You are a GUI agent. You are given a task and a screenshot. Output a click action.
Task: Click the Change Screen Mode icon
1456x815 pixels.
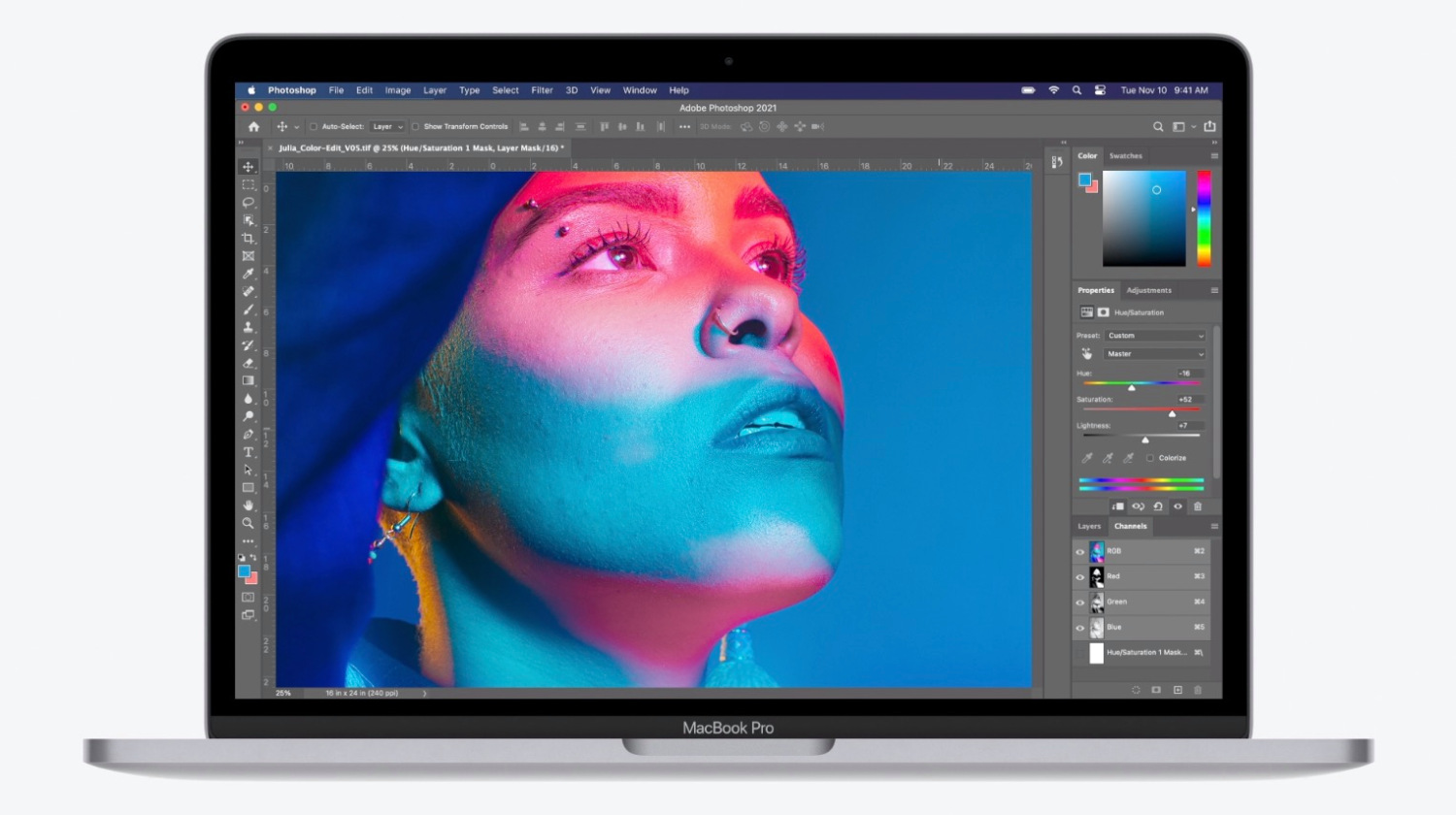click(248, 615)
